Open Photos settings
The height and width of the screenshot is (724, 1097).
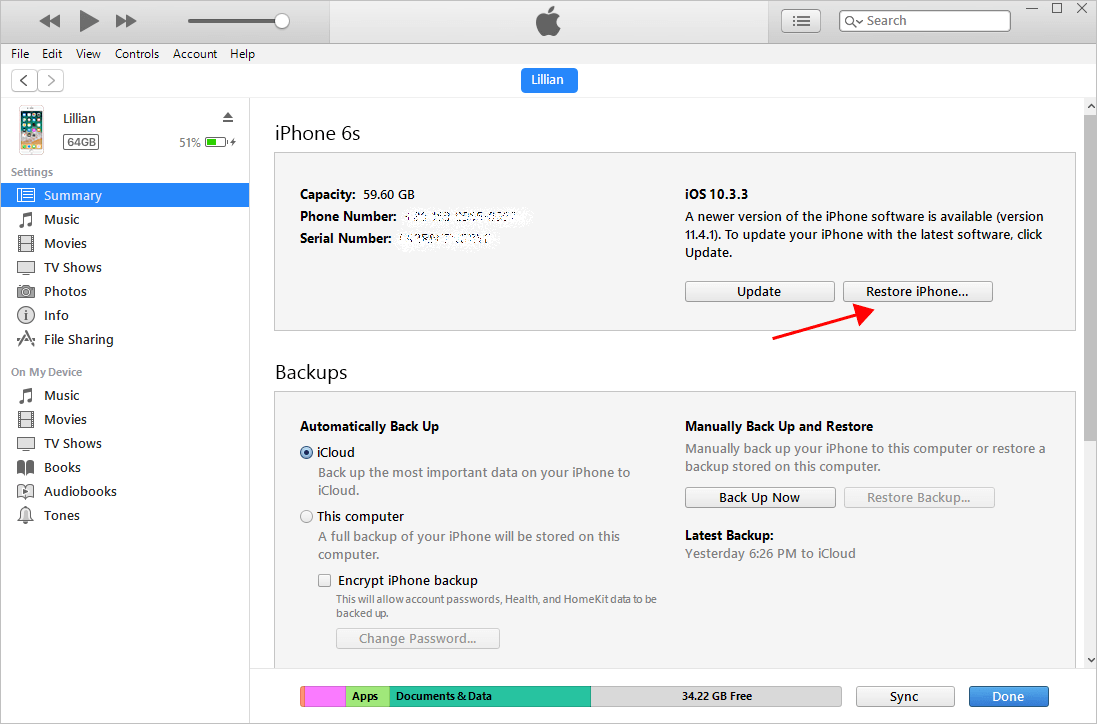pos(125,291)
